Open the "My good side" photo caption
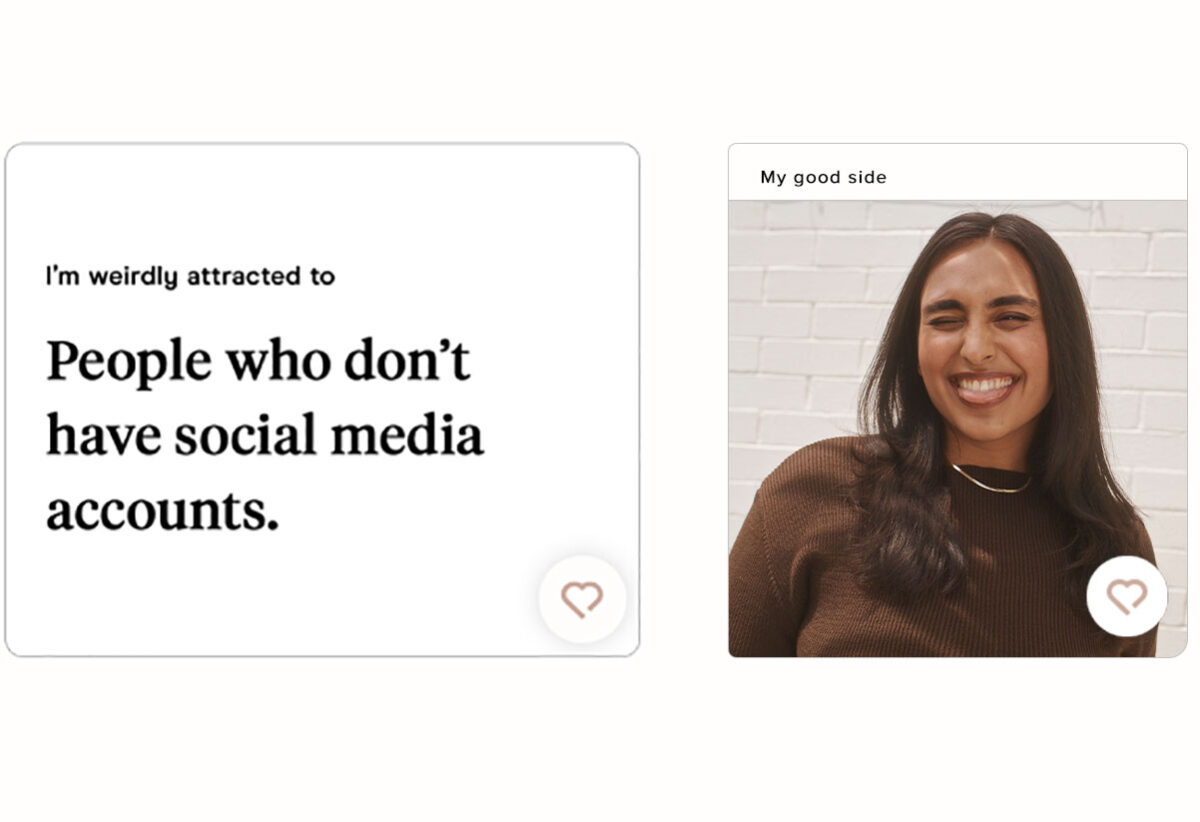The height and width of the screenshot is (822, 1200). coord(823,177)
